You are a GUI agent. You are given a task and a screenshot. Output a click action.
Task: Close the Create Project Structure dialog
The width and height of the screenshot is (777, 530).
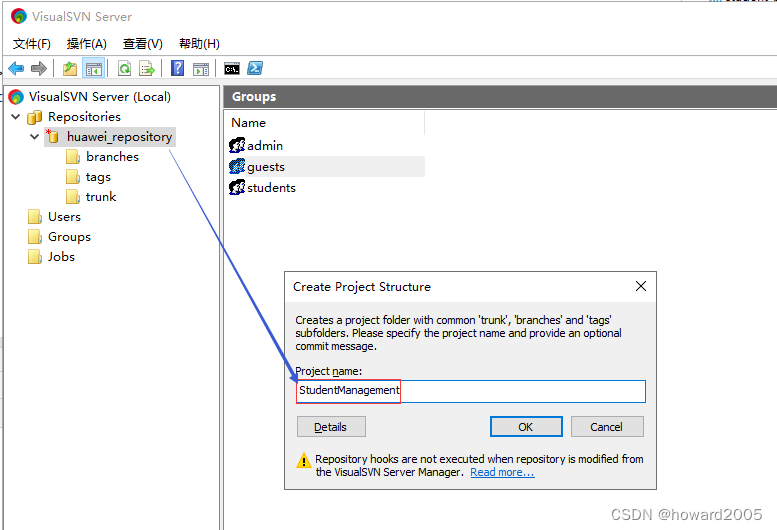point(641,286)
